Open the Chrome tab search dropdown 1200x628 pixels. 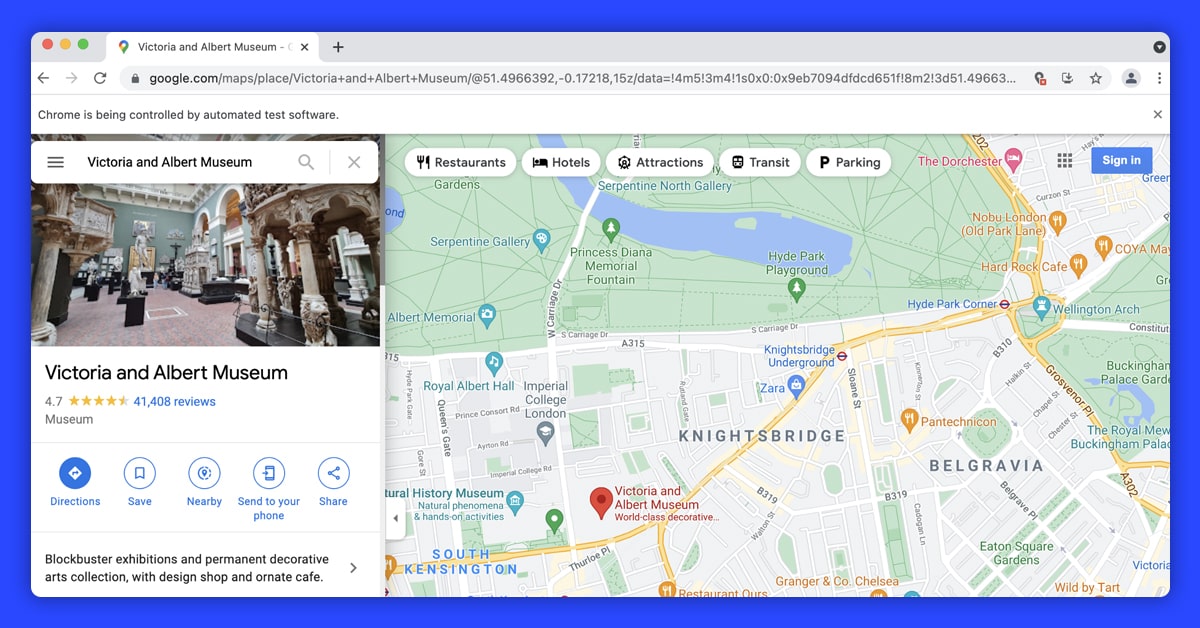(x=1159, y=47)
